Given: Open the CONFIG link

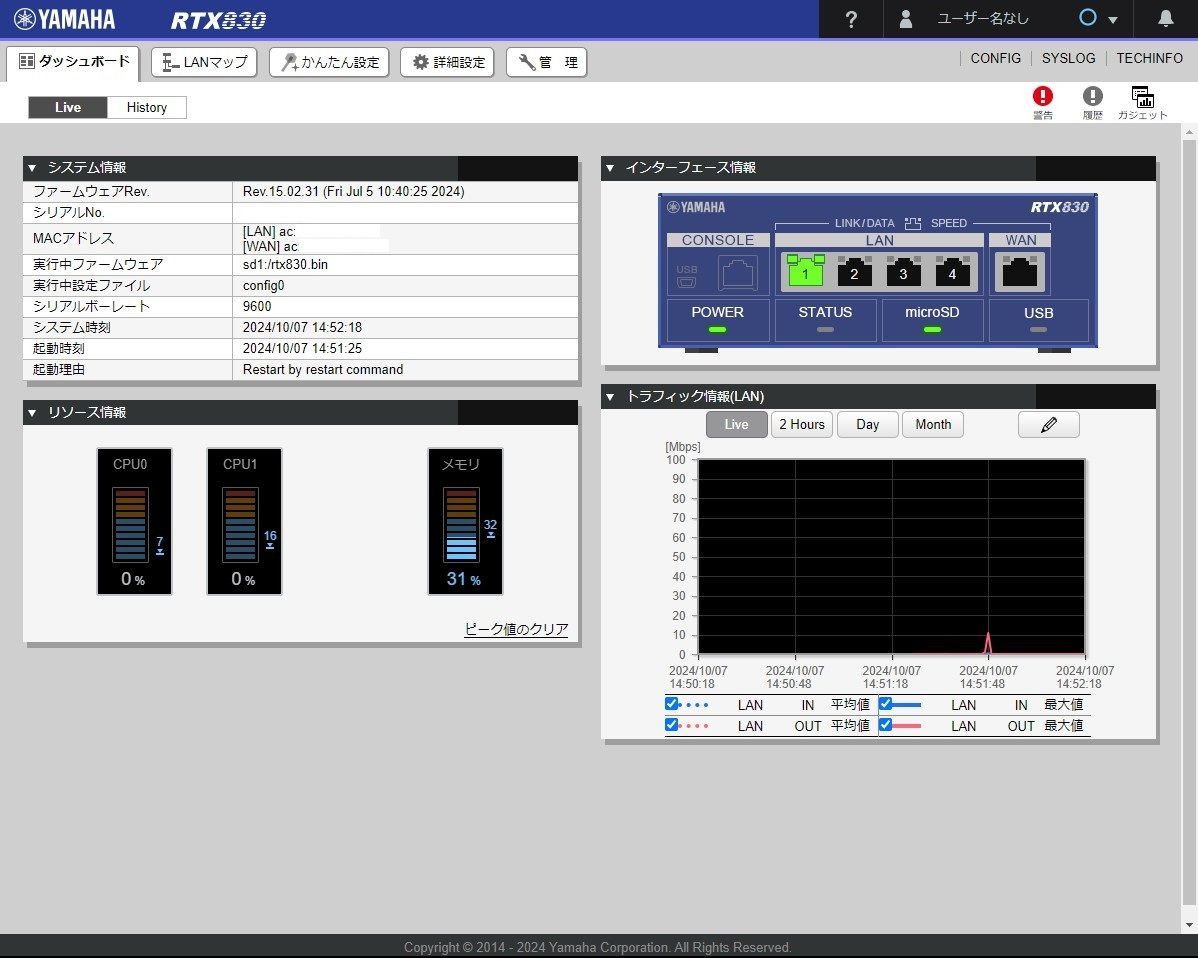Looking at the screenshot, I should coord(996,58).
